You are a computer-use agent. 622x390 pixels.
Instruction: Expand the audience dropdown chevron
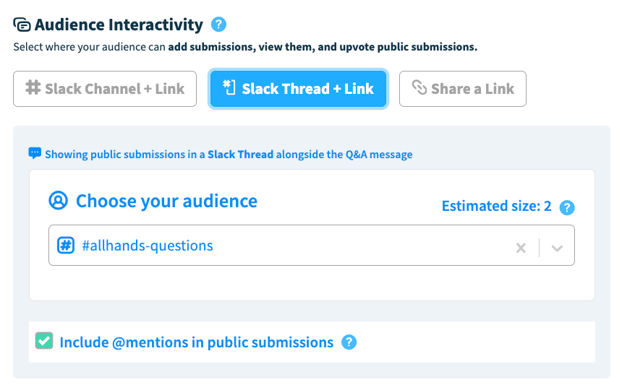point(557,248)
